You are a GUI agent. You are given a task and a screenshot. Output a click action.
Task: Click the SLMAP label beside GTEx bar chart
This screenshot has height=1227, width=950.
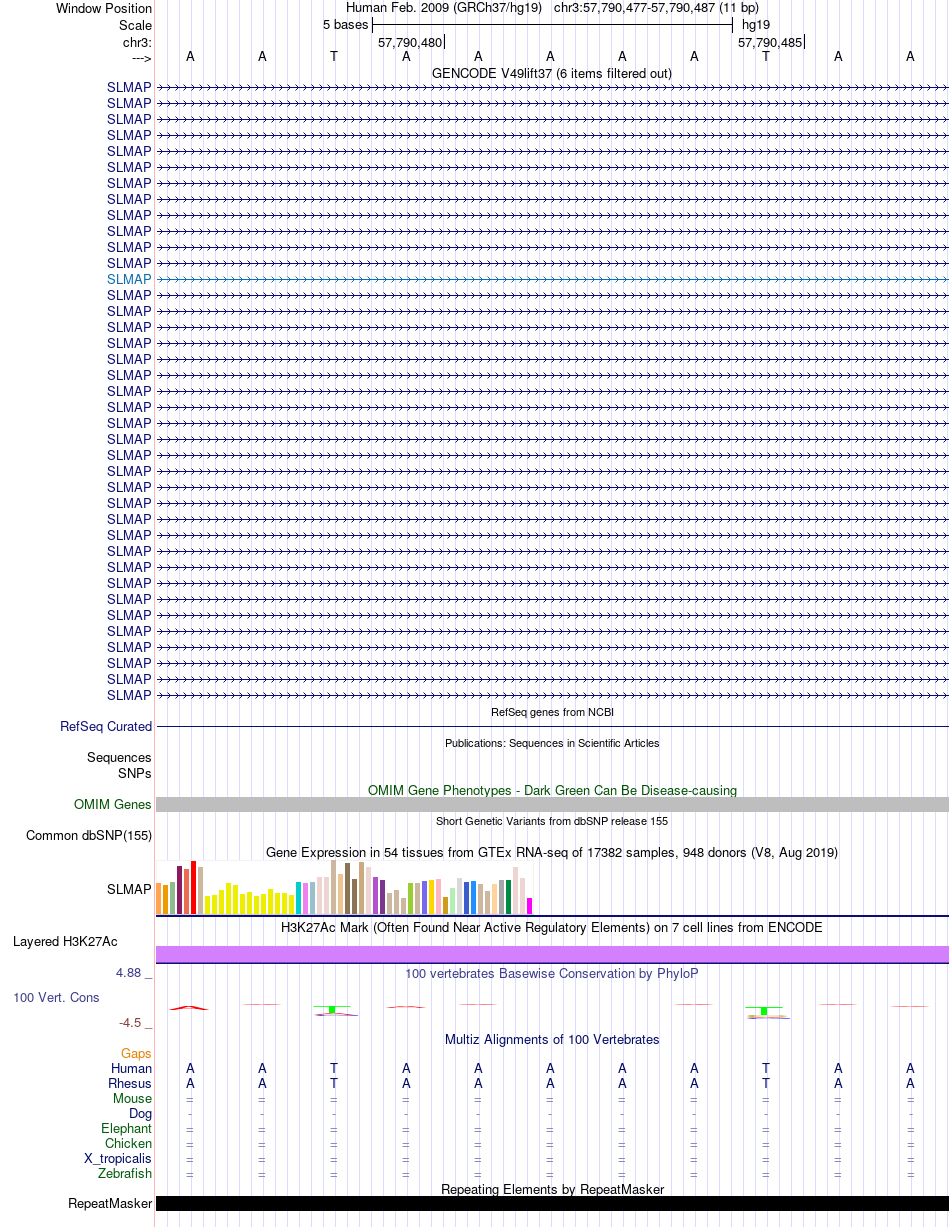pos(129,888)
